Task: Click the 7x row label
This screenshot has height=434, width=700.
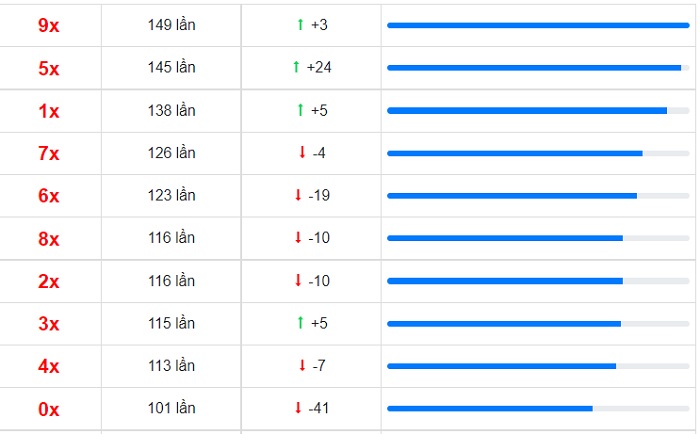Action: coord(49,153)
